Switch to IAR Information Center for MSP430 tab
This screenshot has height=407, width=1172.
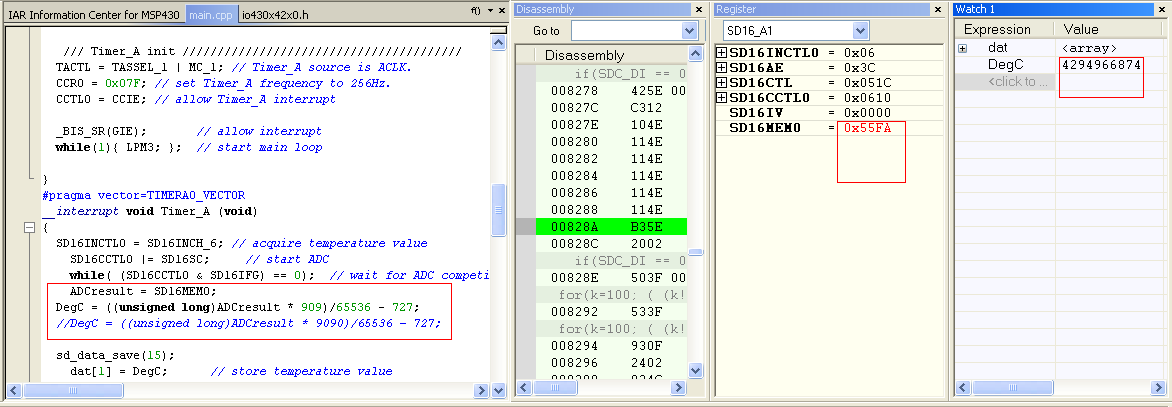click(x=94, y=14)
